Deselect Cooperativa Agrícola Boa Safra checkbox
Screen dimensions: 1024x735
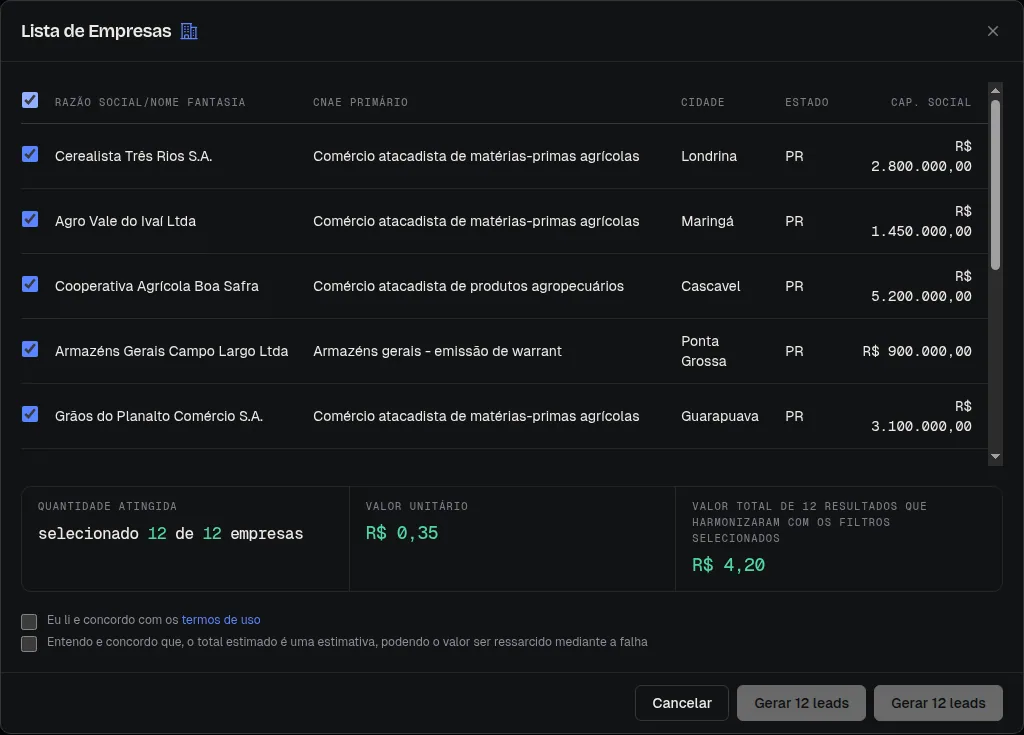[x=29, y=284]
